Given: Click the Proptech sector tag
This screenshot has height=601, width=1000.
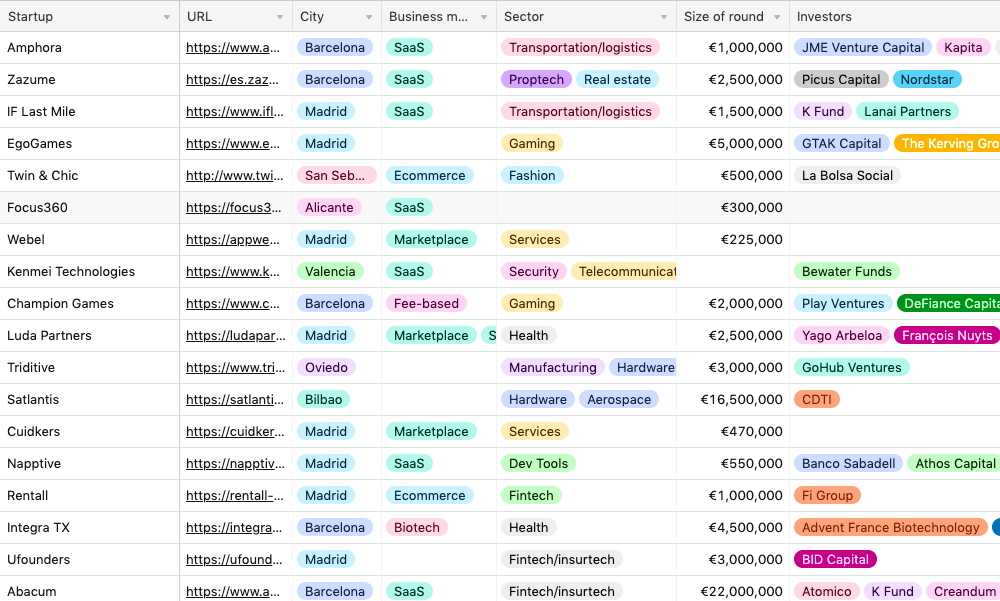Looking at the screenshot, I should pos(536,80).
